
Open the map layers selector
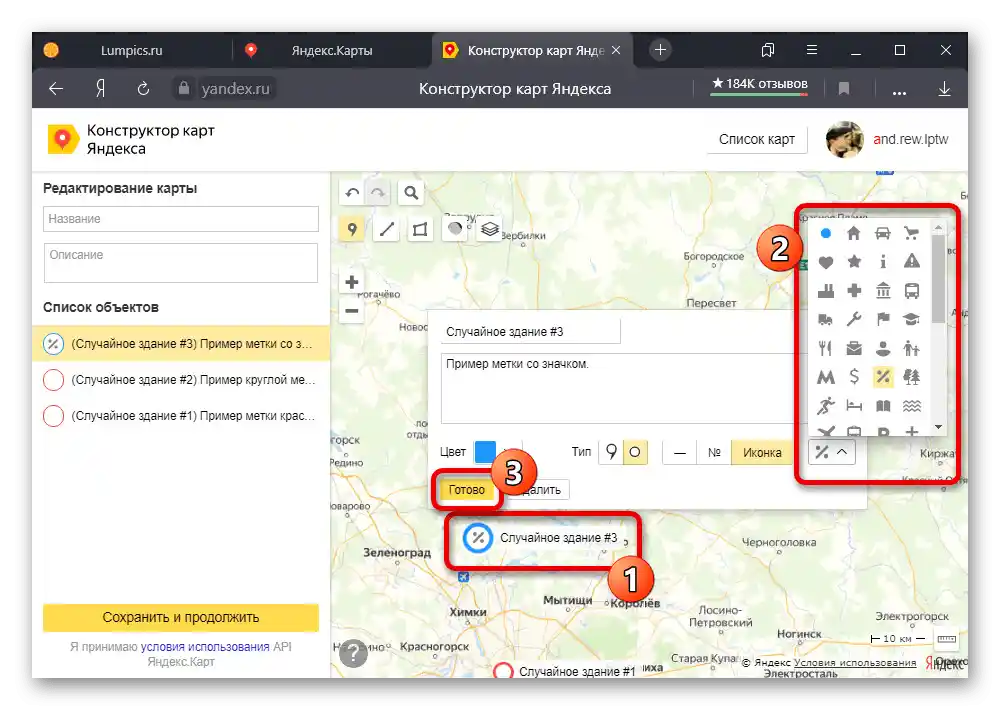[x=489, y=229]
